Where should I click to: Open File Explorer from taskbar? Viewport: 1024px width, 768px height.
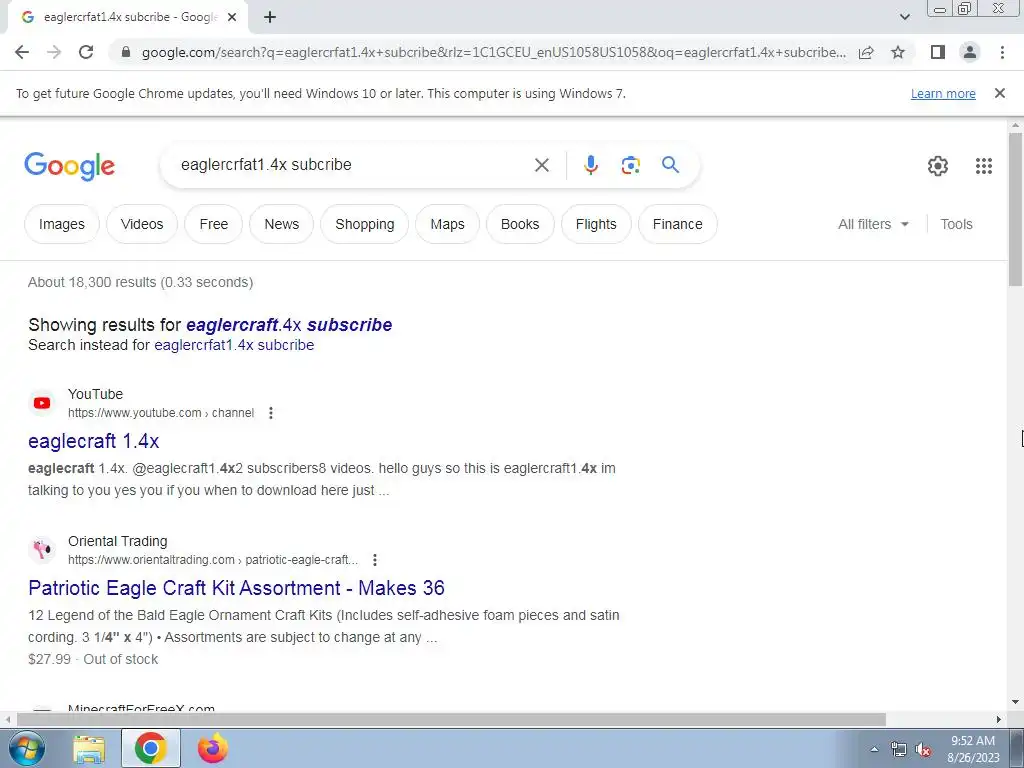click(x=89, y=748)
